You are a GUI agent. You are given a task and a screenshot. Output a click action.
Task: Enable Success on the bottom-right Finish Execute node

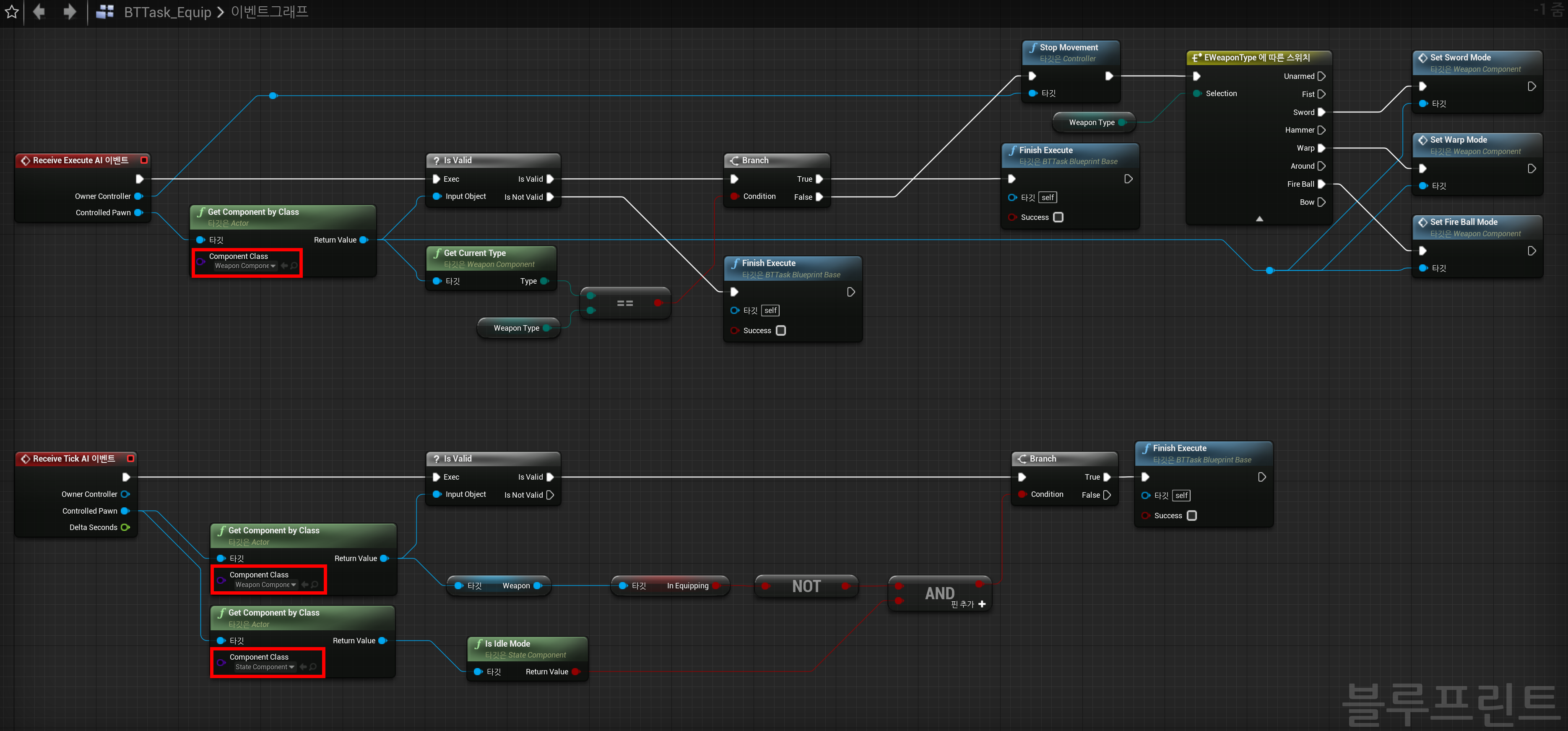point(1192,515)
